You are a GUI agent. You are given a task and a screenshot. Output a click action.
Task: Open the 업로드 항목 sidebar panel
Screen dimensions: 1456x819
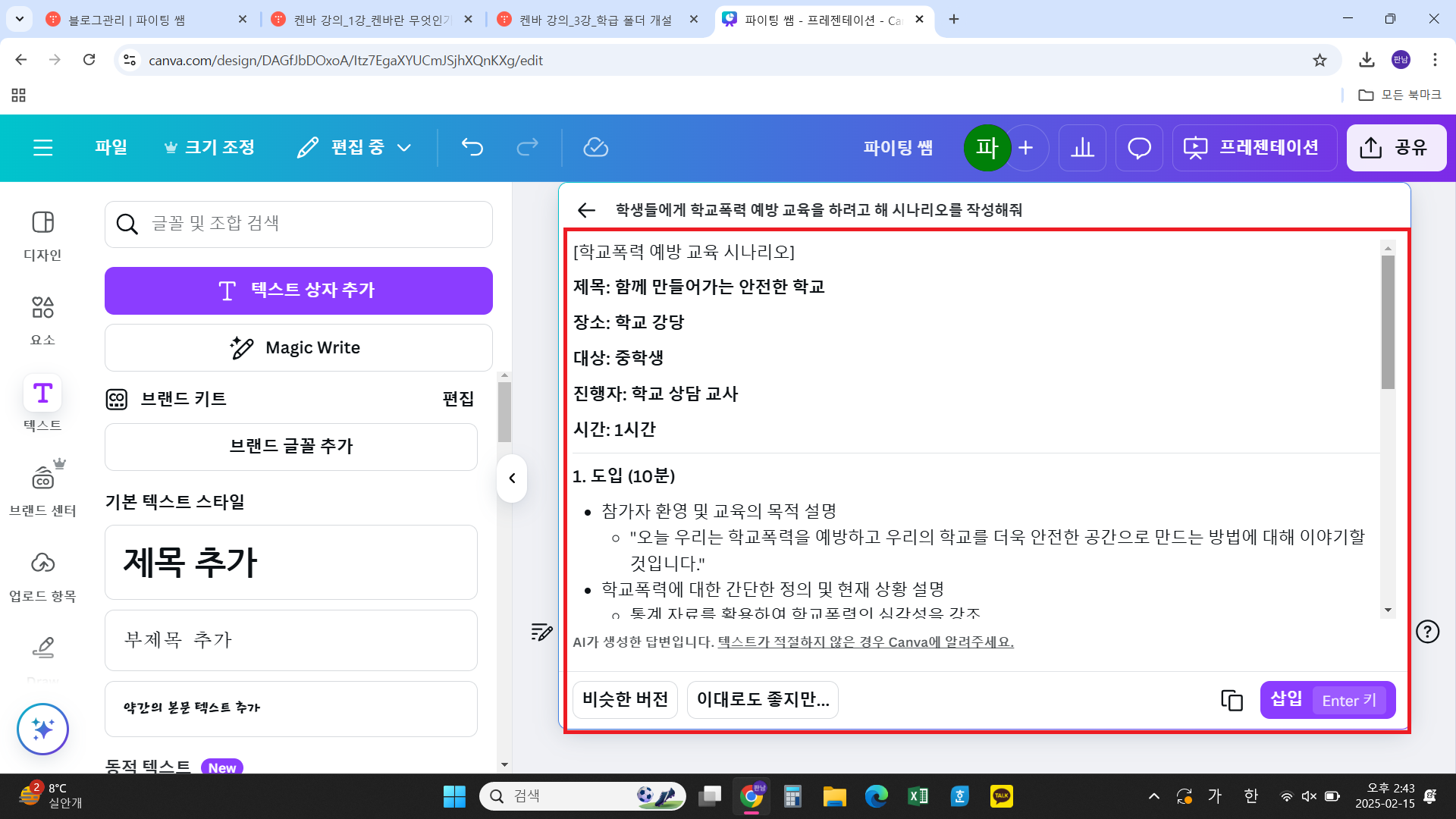coord(42,573)
